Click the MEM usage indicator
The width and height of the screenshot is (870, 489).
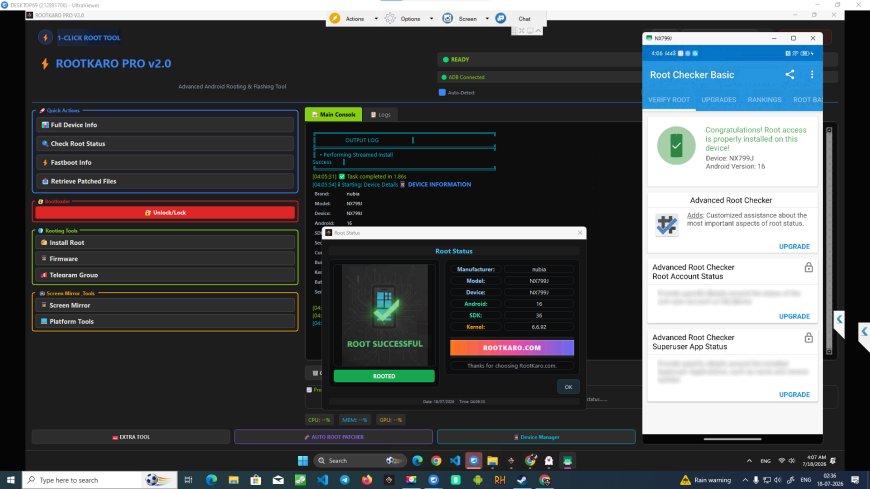tap(354, 420)
